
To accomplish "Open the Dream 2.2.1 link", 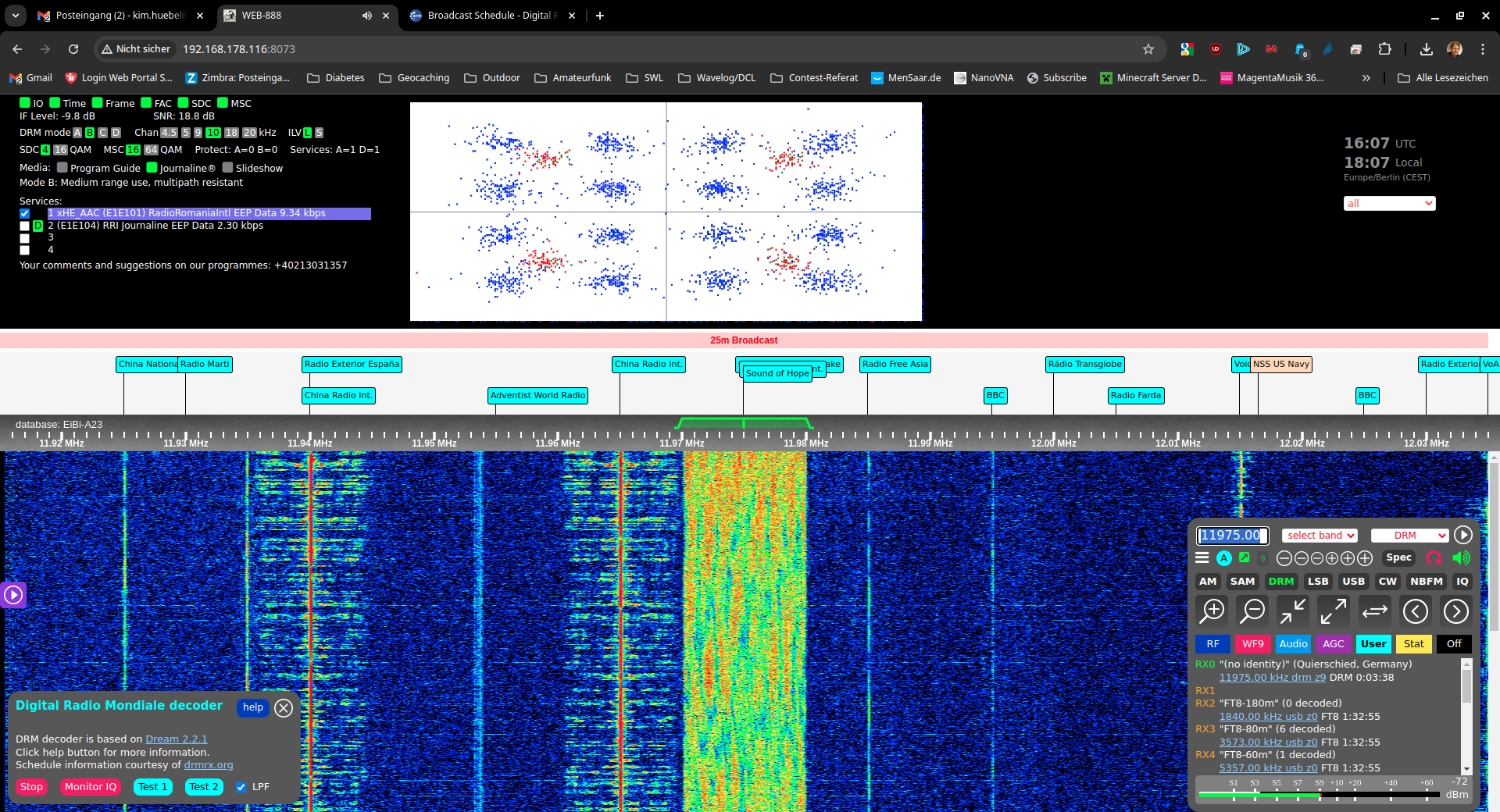I will 176,739.
